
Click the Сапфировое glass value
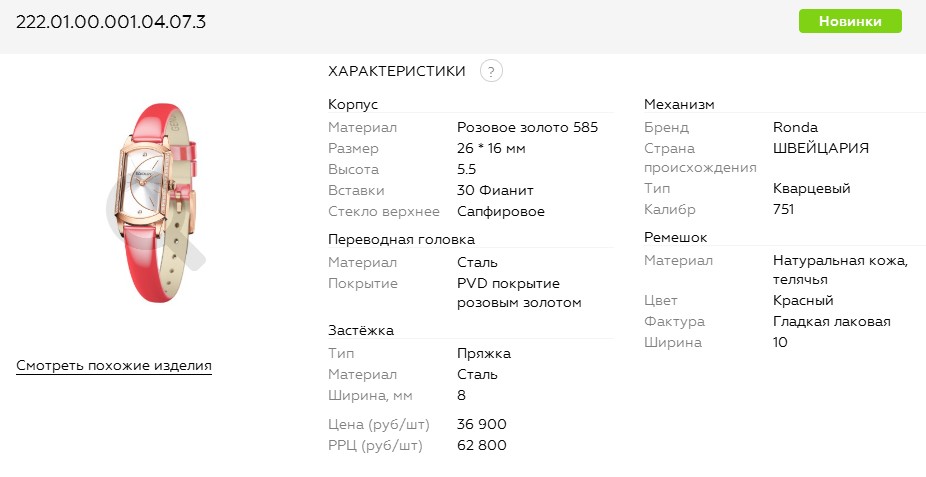click(501, 211)
